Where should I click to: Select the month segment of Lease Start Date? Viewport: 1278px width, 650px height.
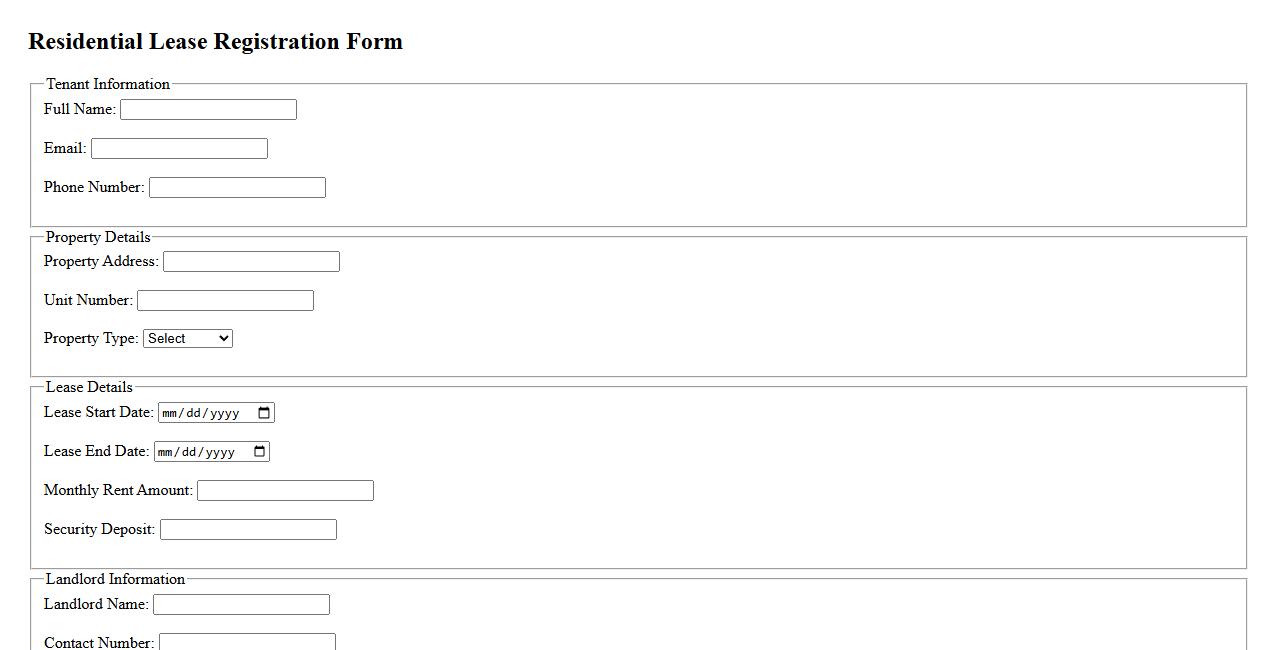[x=169, y=414]
